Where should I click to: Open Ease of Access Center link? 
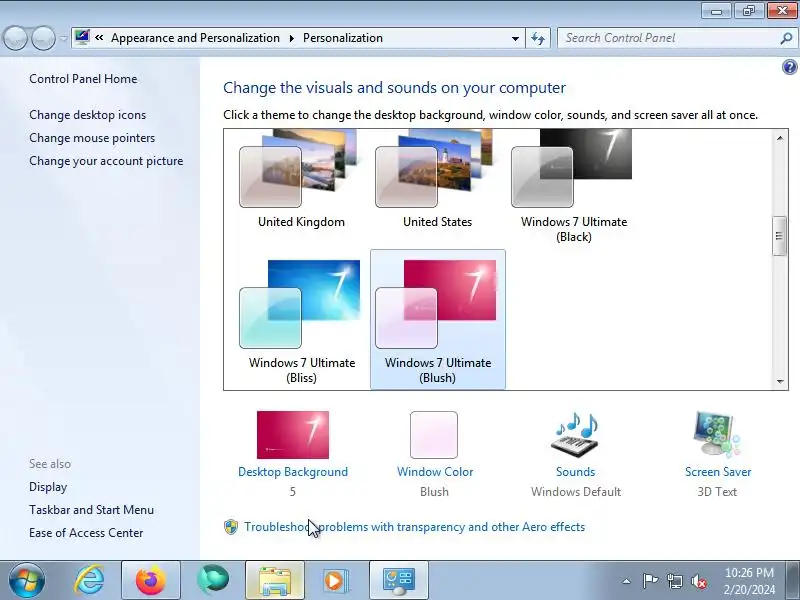86,533
